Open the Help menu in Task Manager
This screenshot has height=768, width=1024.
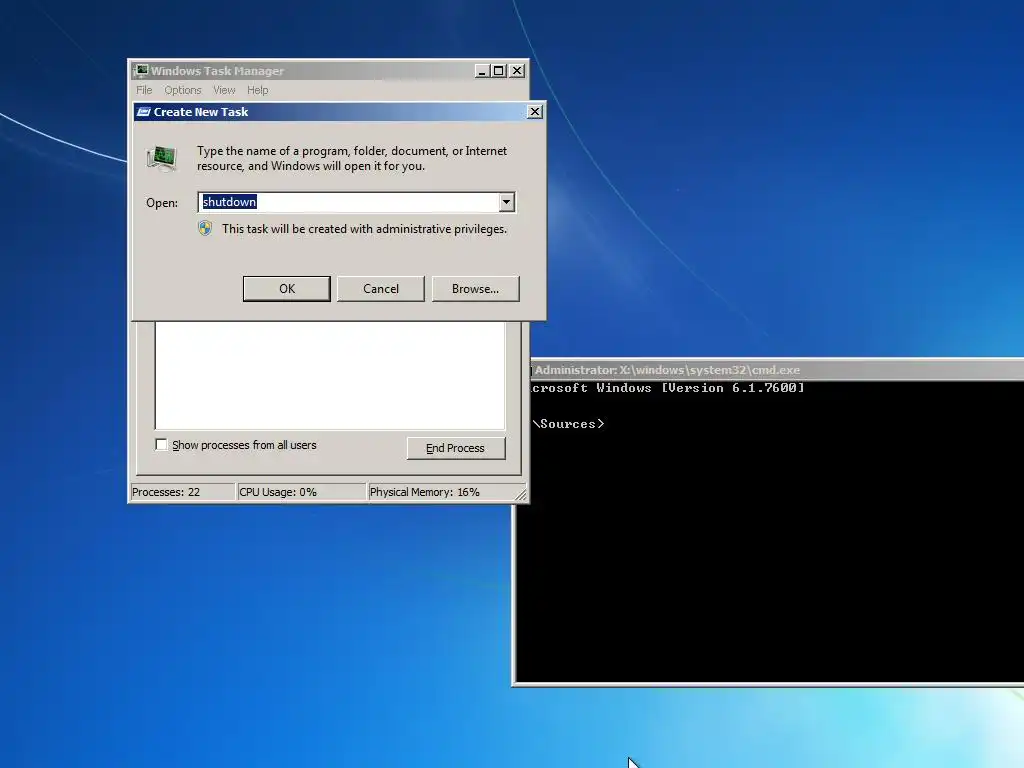[257, 90]
